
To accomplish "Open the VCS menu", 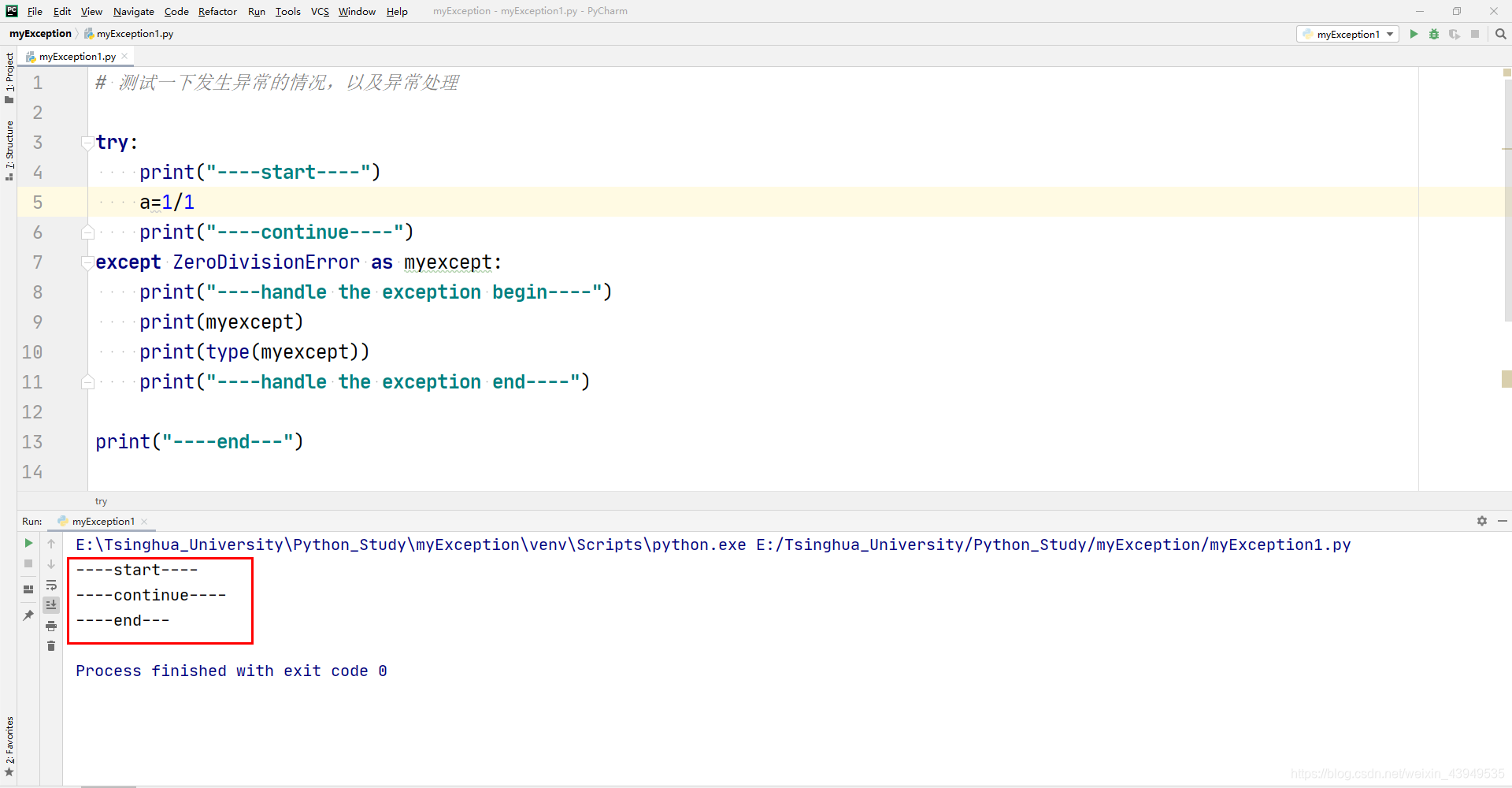I will click(x=320, y=11).
